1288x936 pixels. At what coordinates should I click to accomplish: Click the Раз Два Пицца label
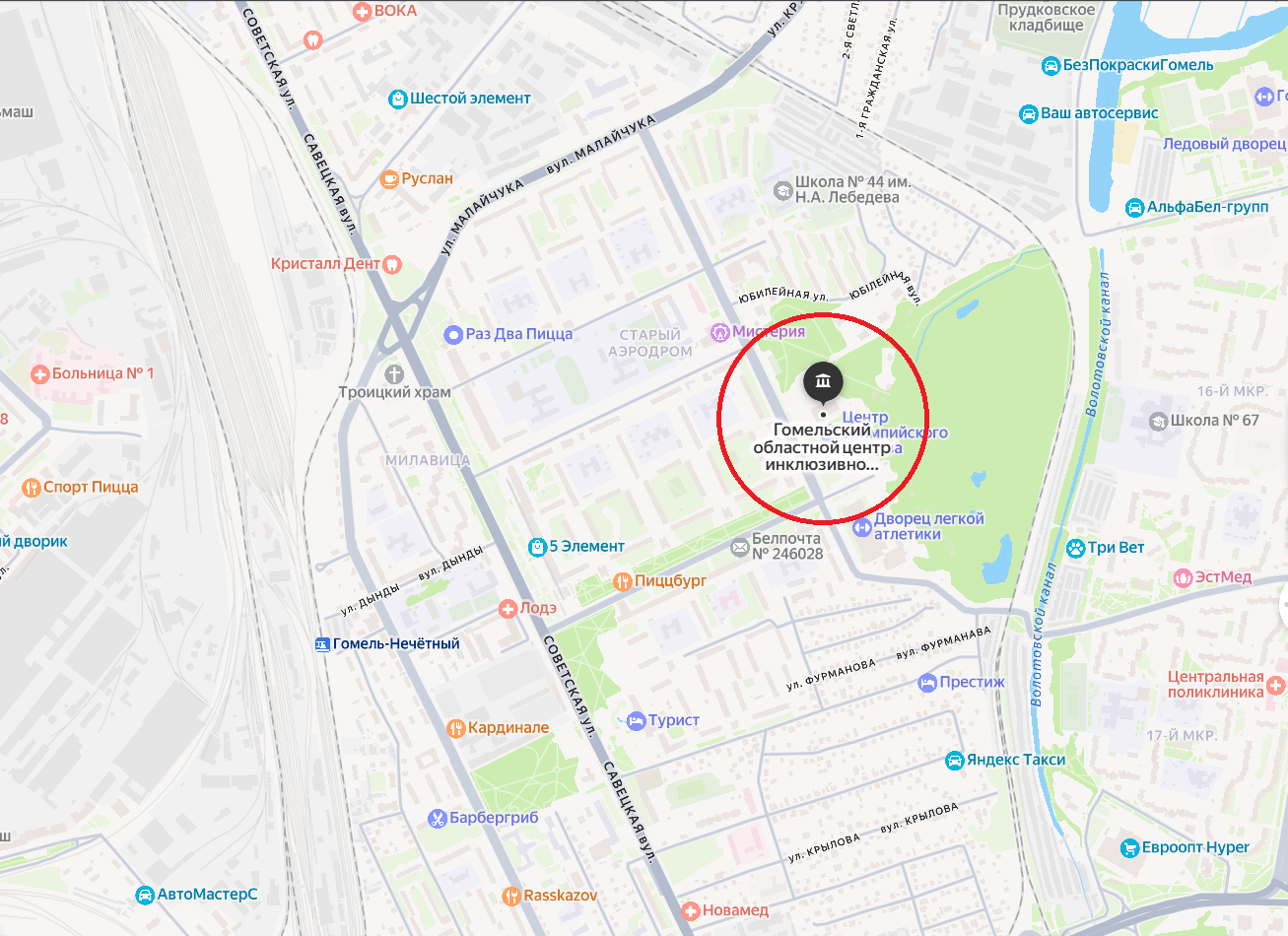pyautogui.click(x=519, y=334)
